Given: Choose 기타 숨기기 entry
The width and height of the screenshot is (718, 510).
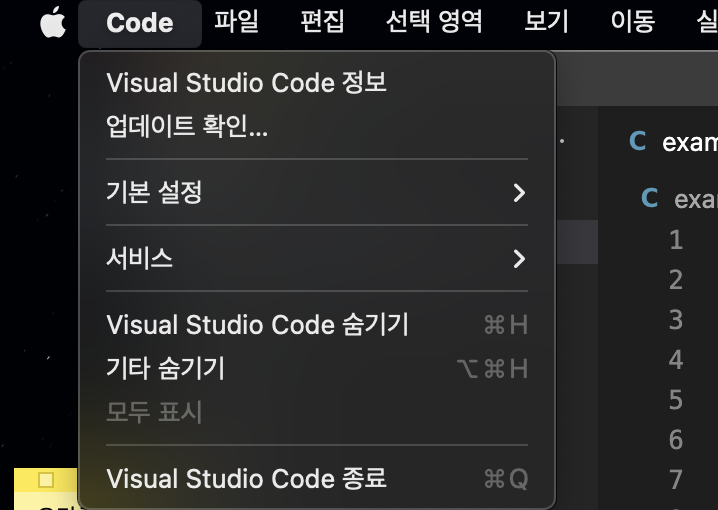Looking at the screenshot, I should (317, 368).
